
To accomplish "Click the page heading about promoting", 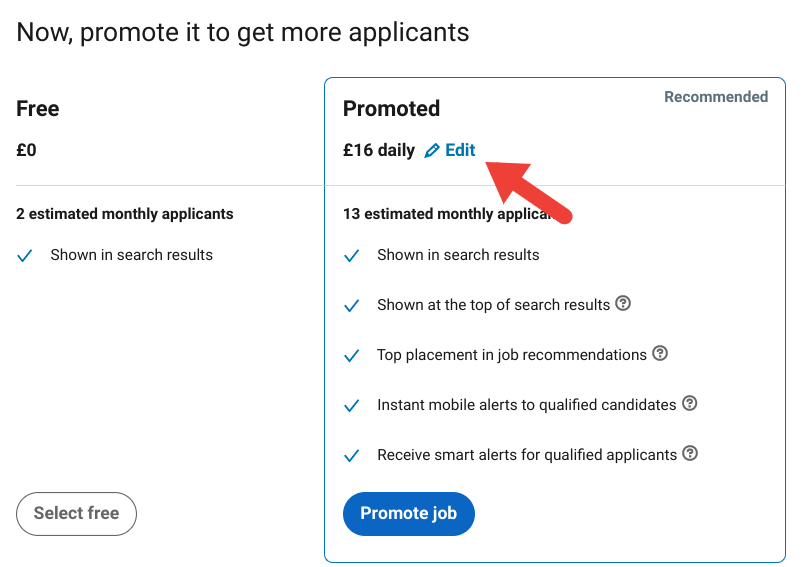I will (x=243, y=32).
